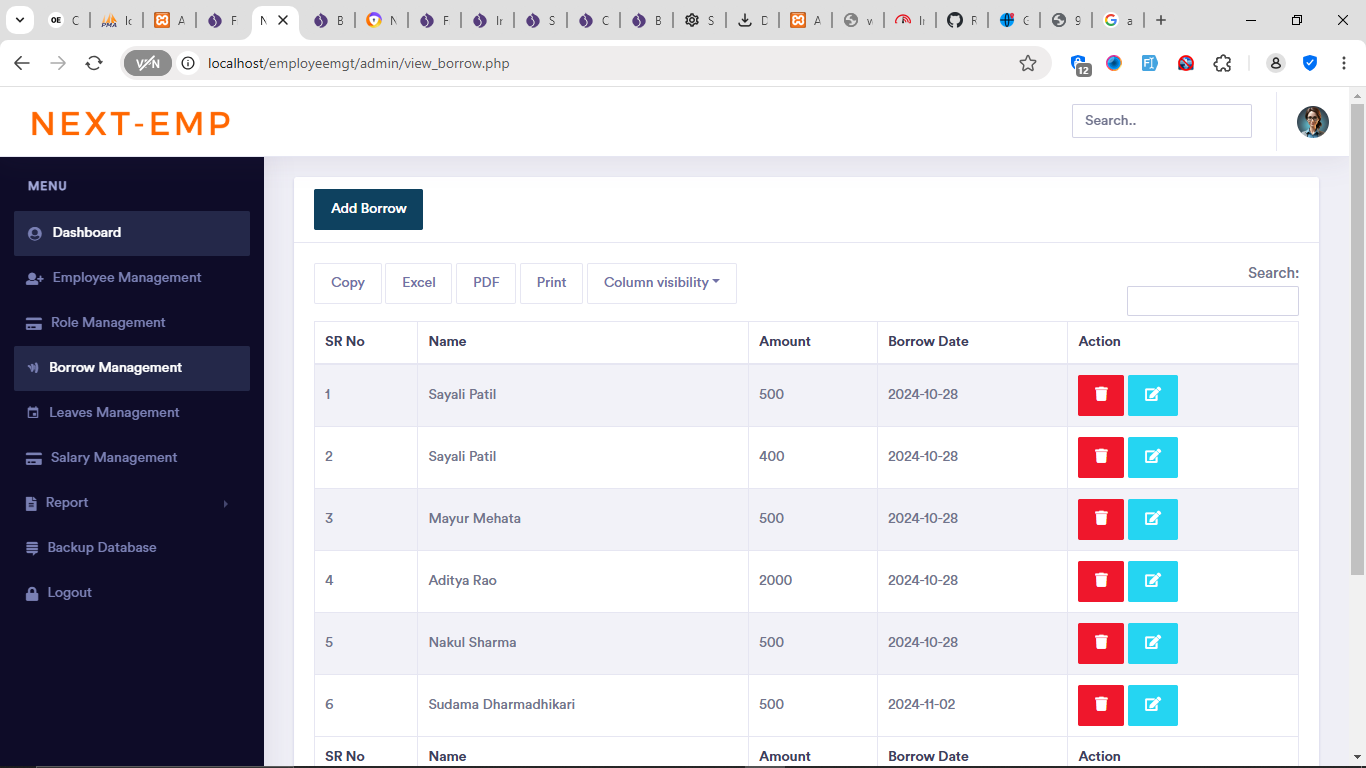Delete Nakul Sharma's borrow record
Screen dimensions: 1366x768
(x=1100, y=643)
